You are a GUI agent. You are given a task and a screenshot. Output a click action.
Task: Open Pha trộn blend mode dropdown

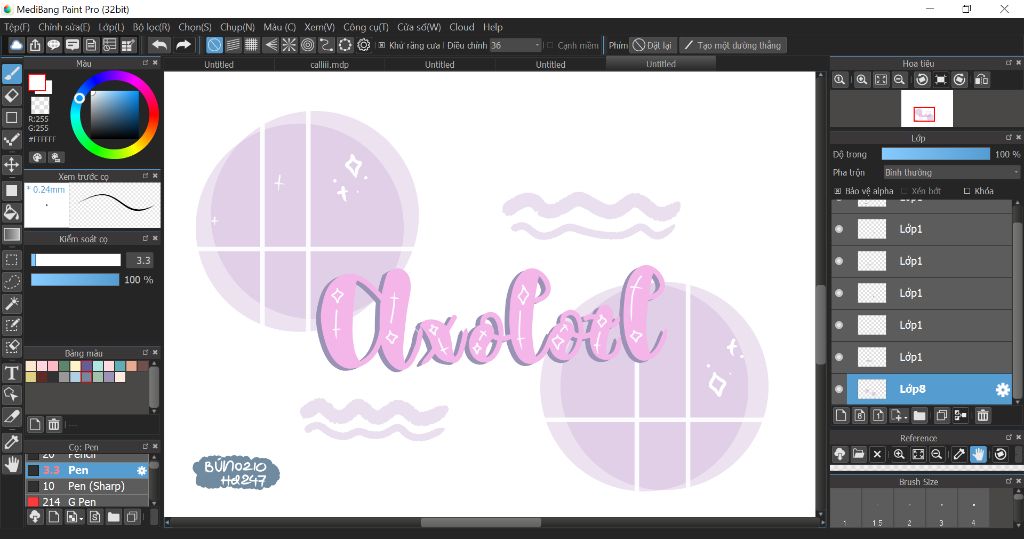(x=951, y=172)
